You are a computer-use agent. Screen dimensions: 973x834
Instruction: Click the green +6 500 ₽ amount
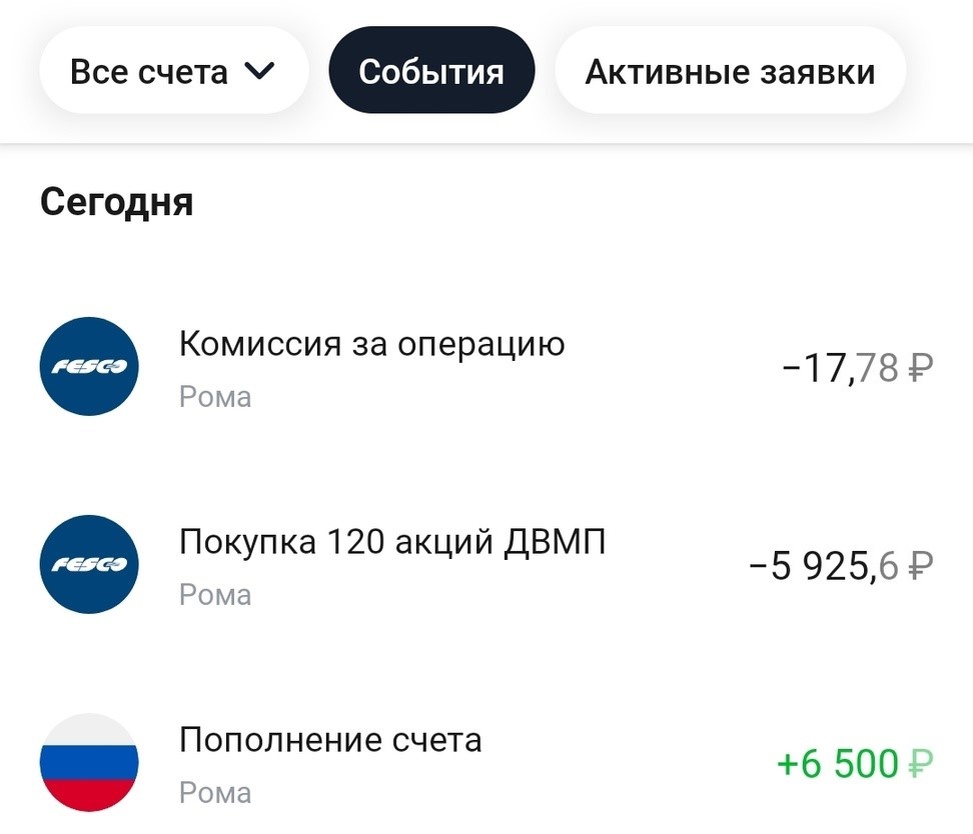pos(838,765)
